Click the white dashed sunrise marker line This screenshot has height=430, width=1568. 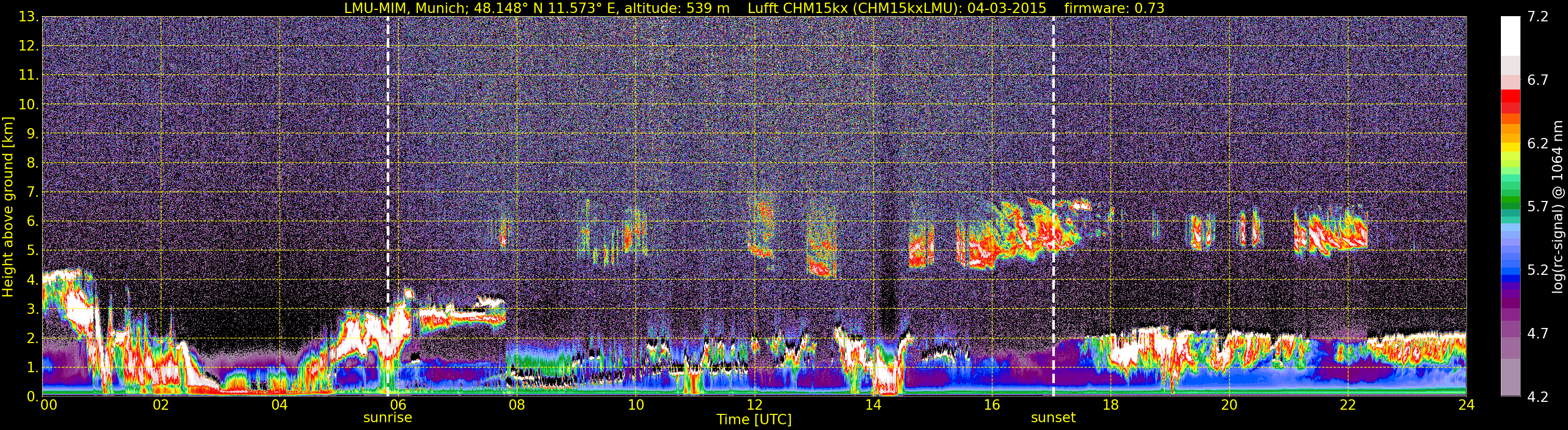pyautogui.click(x=388, y=207)
